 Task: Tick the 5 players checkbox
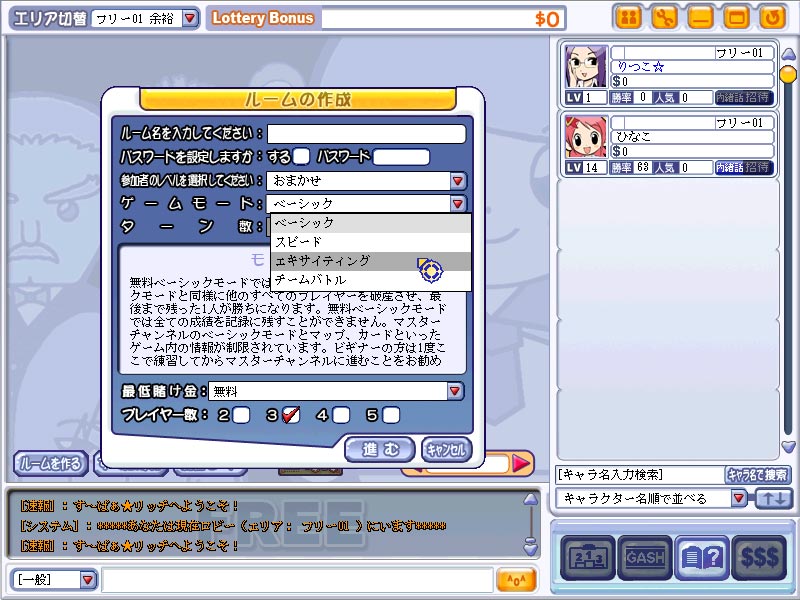(x=391, y=415)
